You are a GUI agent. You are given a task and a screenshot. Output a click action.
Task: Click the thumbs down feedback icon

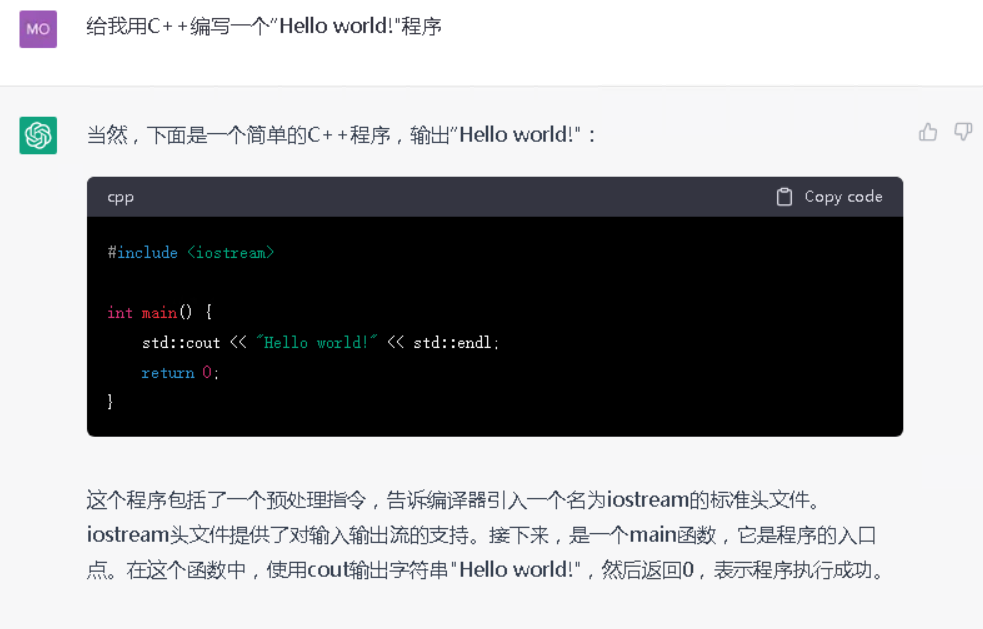pyautogui.click(x=963, y=132)
